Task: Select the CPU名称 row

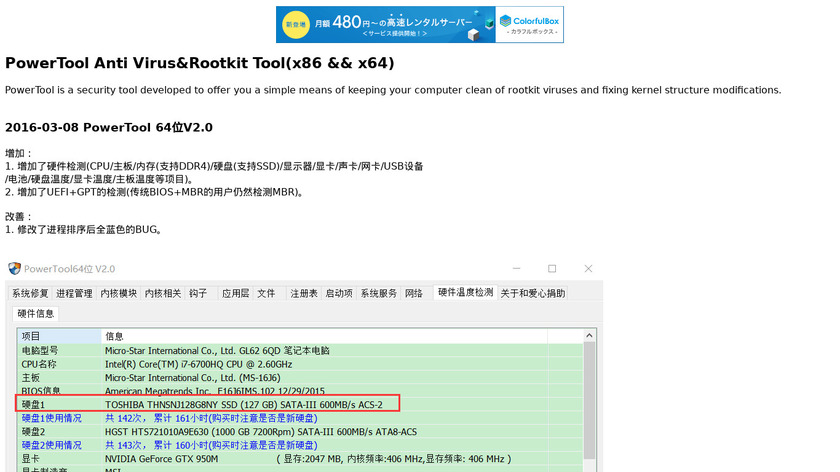Action: 300,364
